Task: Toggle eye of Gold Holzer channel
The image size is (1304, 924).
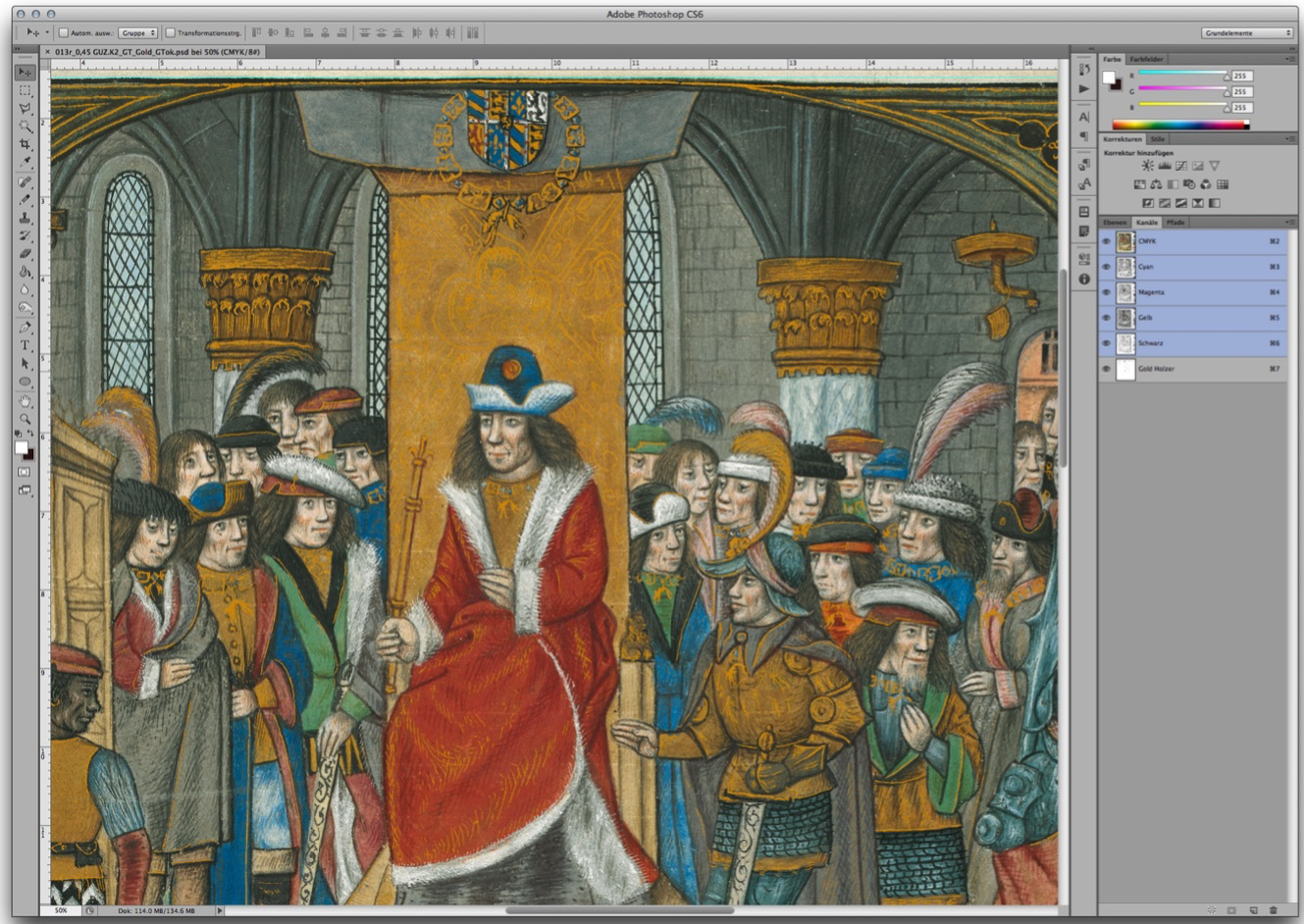Action: [x=1106, y=369]
